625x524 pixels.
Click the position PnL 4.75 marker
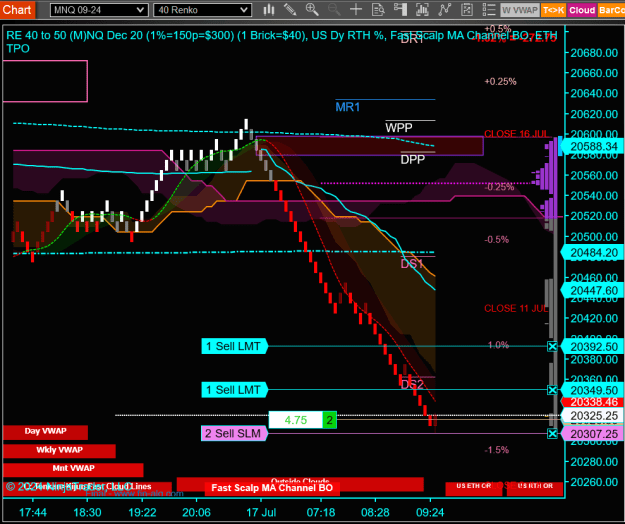click(x=296, y=420)
